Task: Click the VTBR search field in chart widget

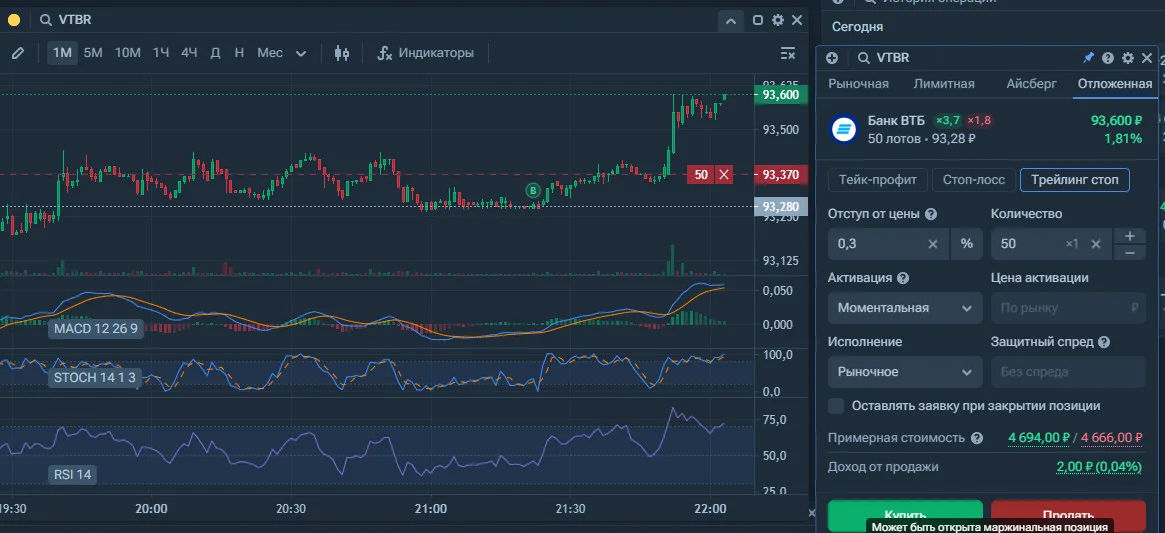Action: pyautogui.click(x=74, y=20)
